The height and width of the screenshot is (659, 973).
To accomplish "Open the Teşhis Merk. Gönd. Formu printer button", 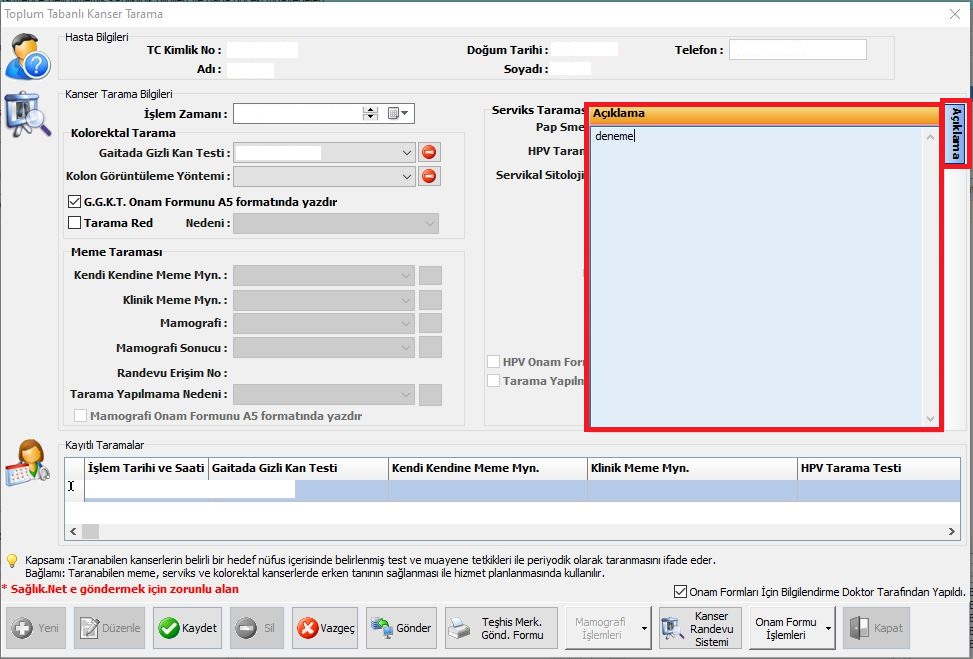I will click(501, 628).
